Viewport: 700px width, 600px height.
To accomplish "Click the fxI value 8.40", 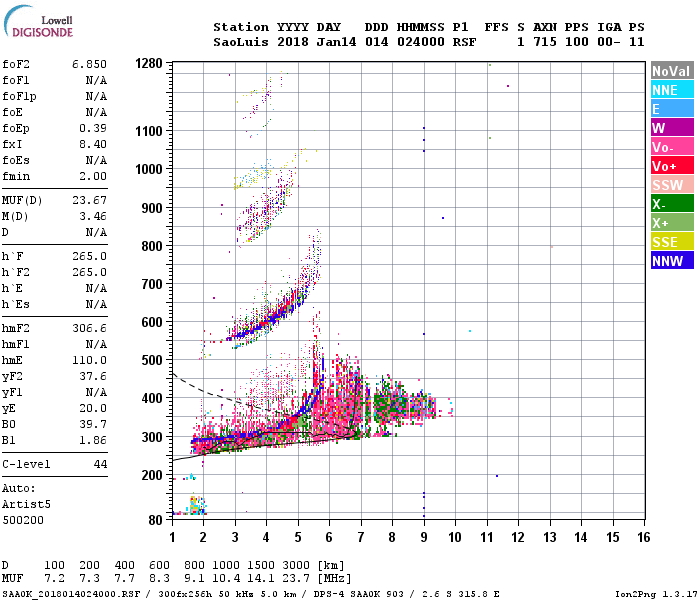I will pyautogui.click(x=93, y=144).
